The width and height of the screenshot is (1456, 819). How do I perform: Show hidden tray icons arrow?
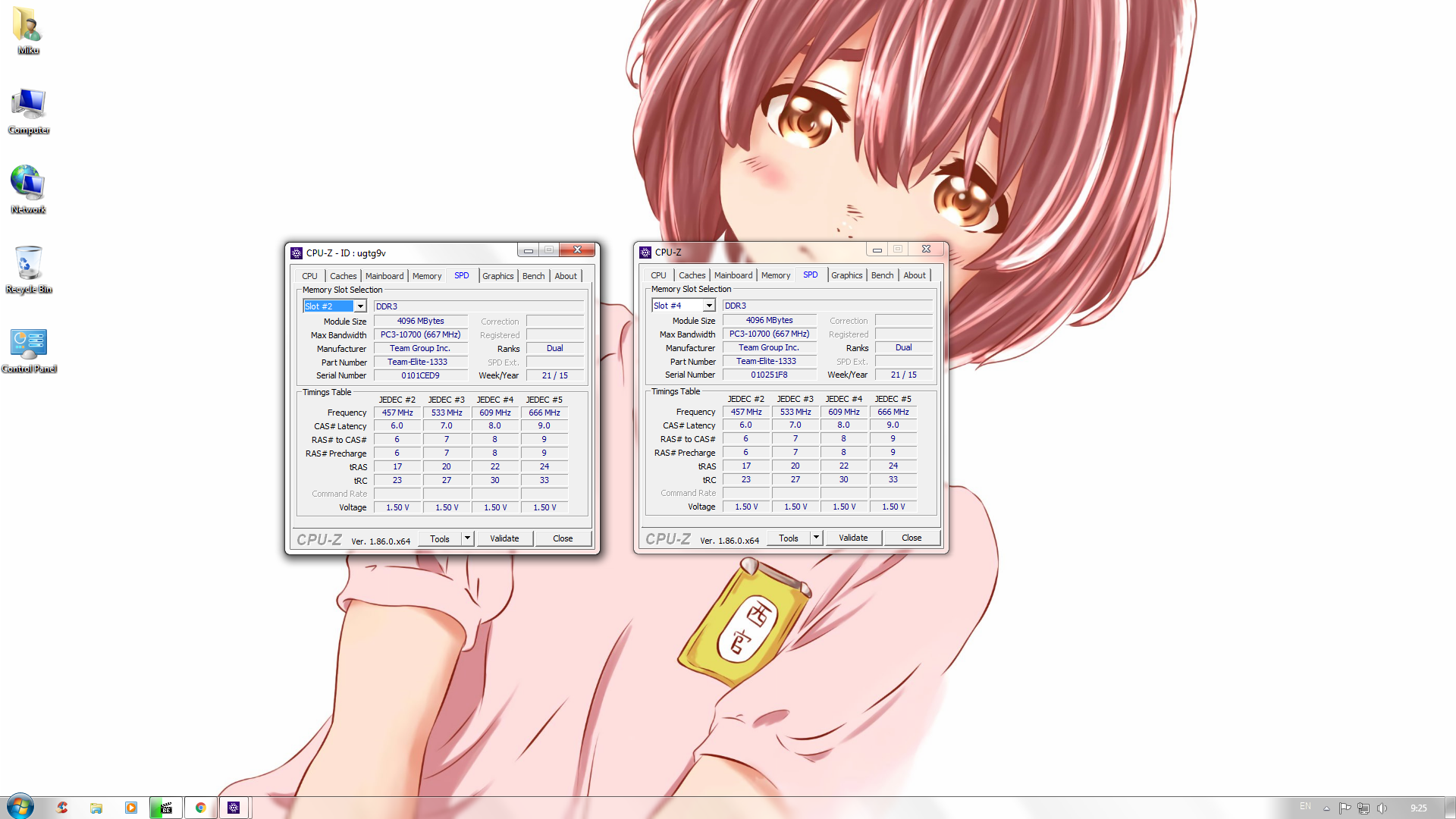[1326, 808]
